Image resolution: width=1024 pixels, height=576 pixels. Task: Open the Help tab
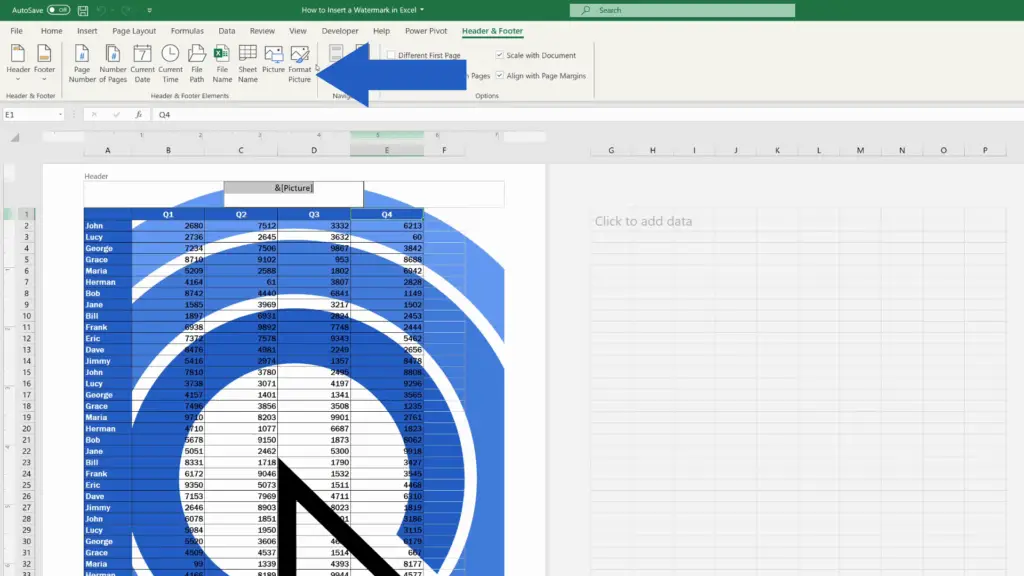(x=381, y=31)
